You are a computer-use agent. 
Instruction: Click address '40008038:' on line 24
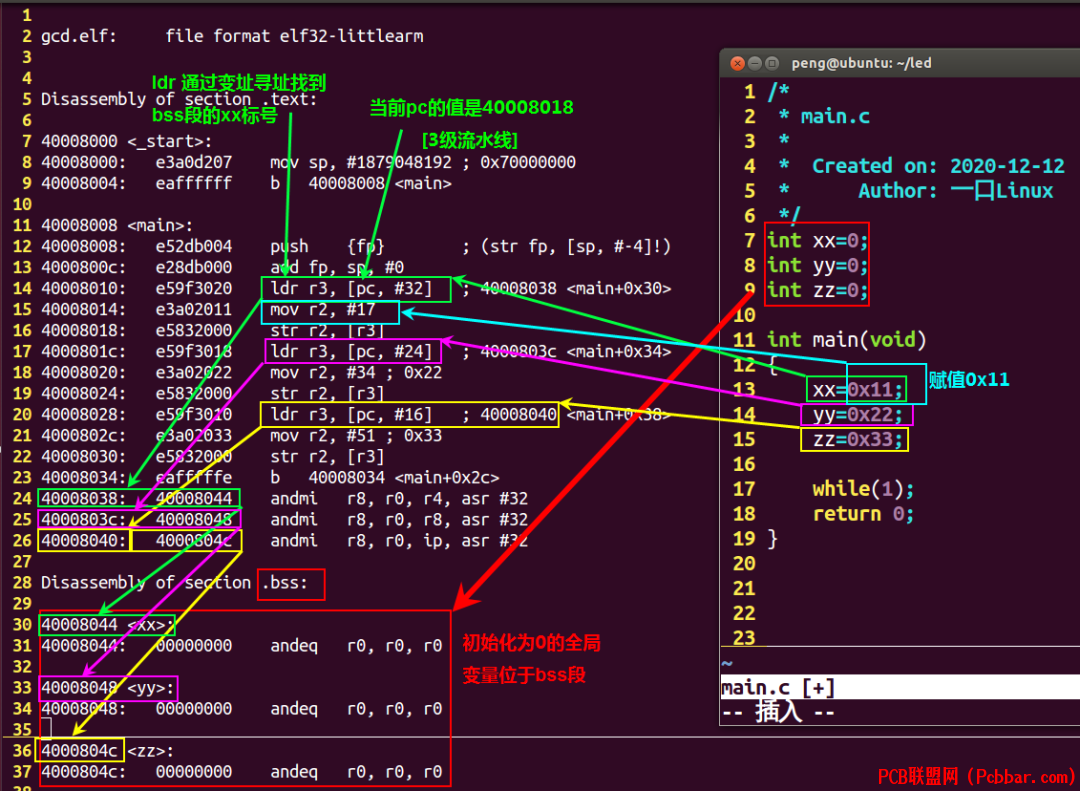[x=84, y=499]
